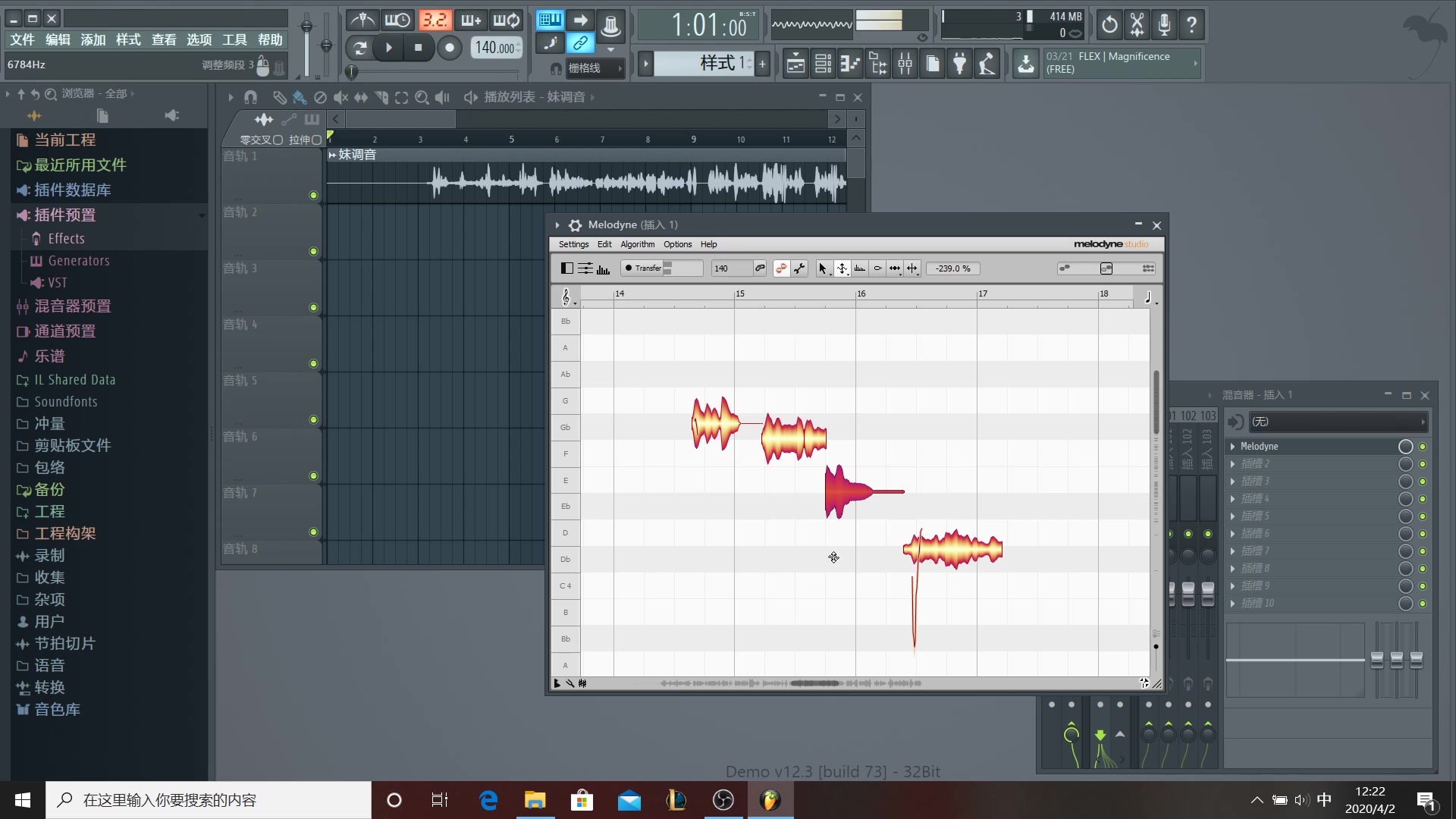Screen dimensions: 1456x819
Task: Click the Stop button in transport
Action: 418,48
